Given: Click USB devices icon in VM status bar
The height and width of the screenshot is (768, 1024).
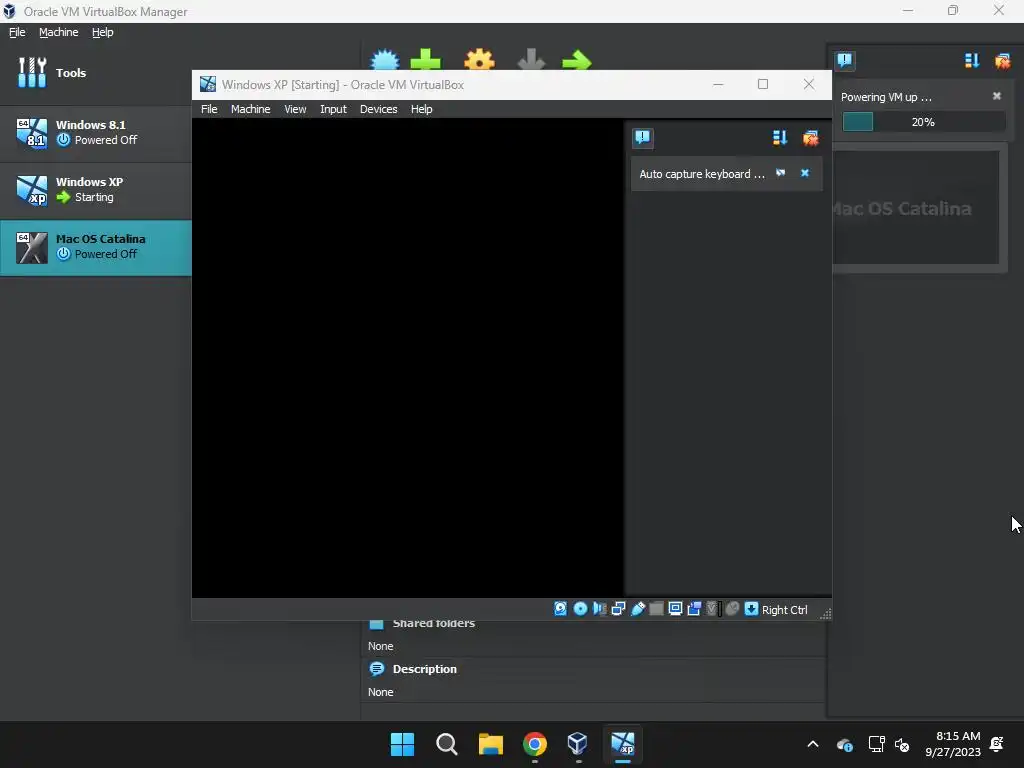Looking at the screenshot, I should [637, 609].
